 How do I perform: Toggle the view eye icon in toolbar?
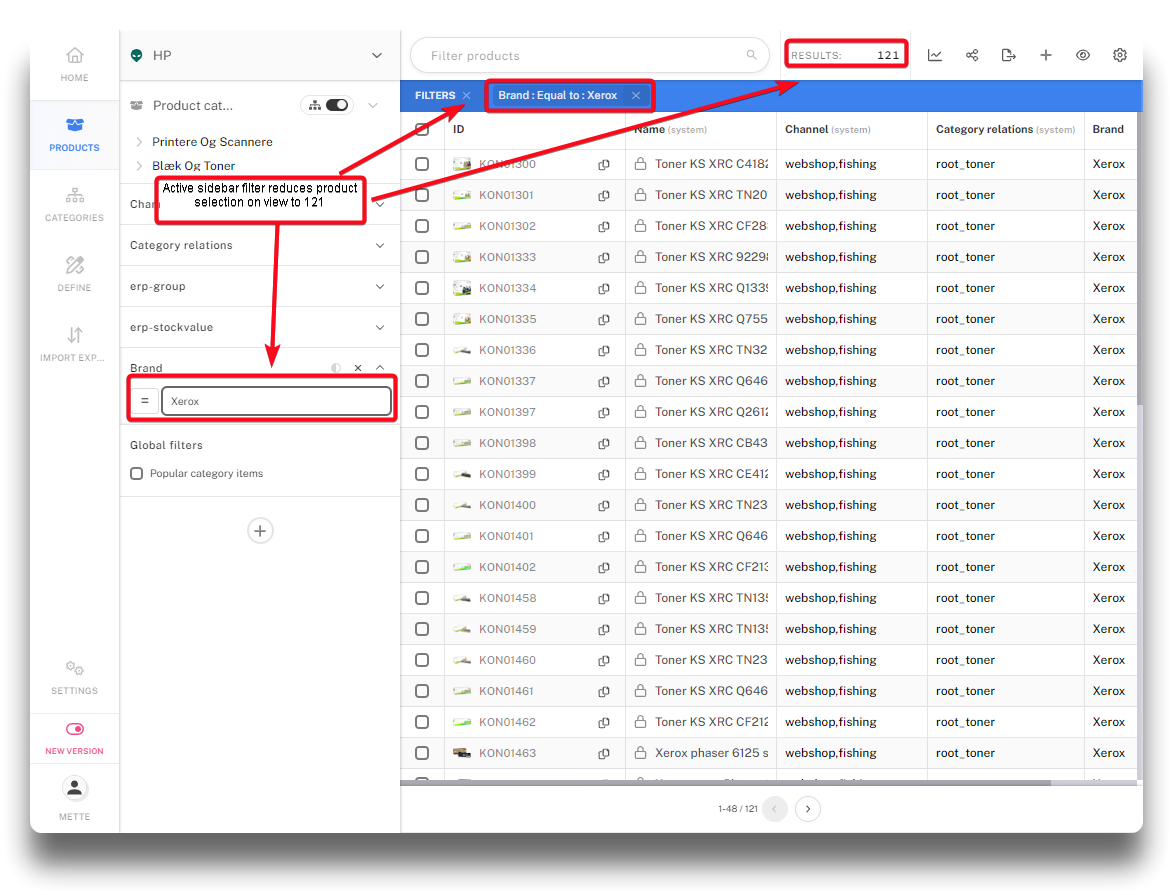tap(1083, 56)
